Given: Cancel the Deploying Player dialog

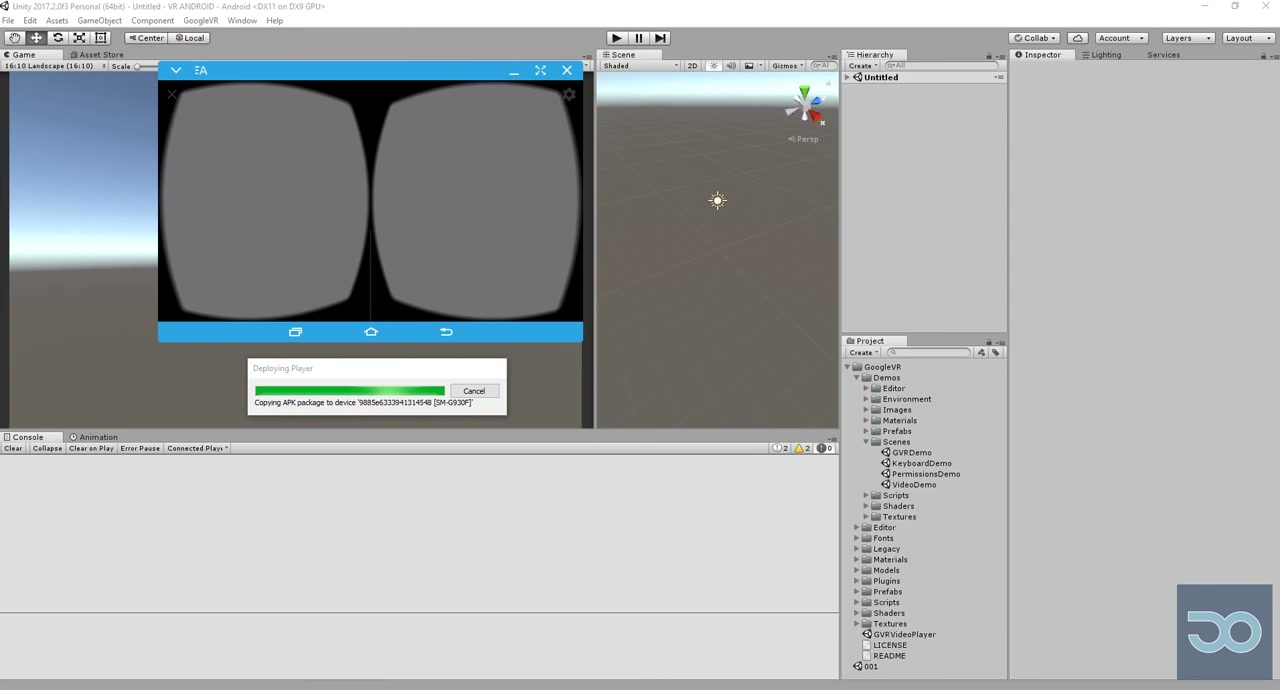Looking at the screenshot, I should coord(474,391).
